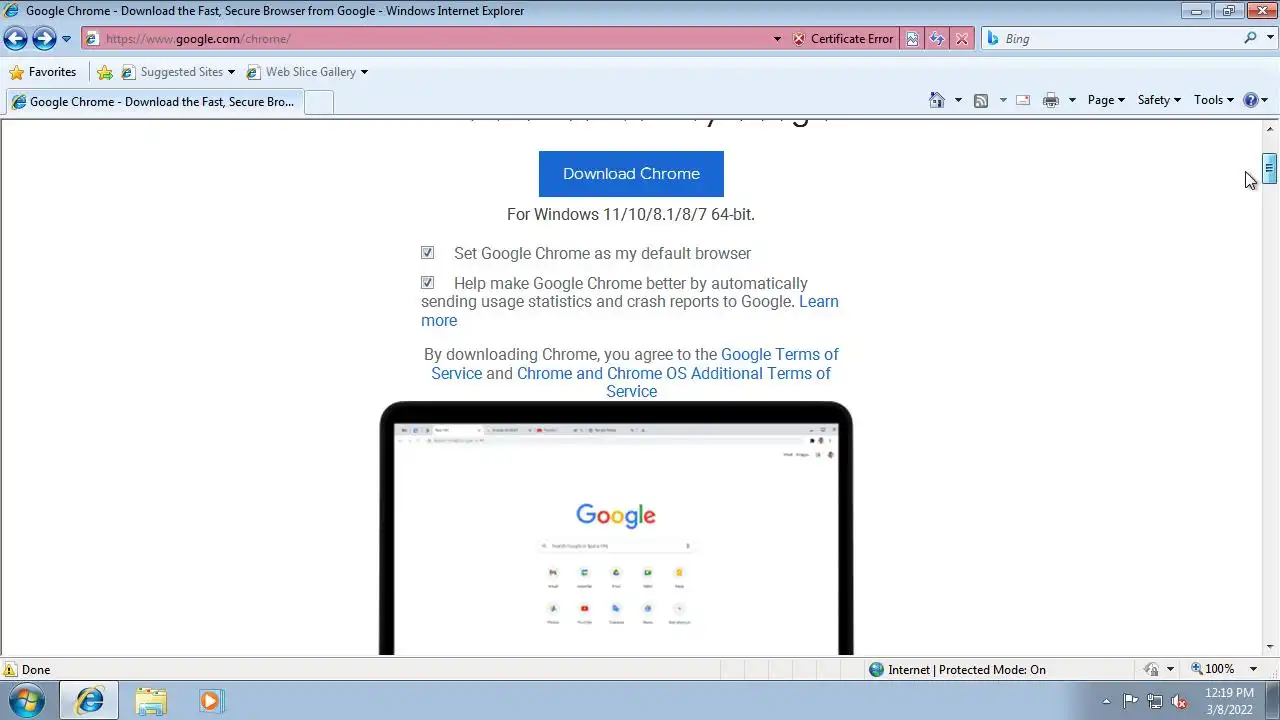
Task: Click Add to Favorites Bar star icon
Action: [x=105, y=72]
